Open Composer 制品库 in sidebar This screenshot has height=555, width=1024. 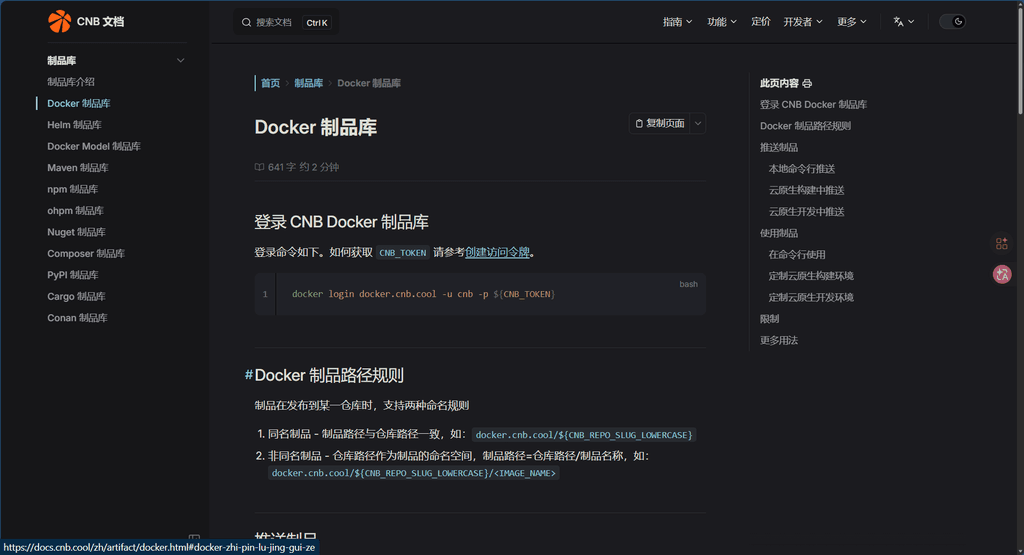tap(86, 253)
